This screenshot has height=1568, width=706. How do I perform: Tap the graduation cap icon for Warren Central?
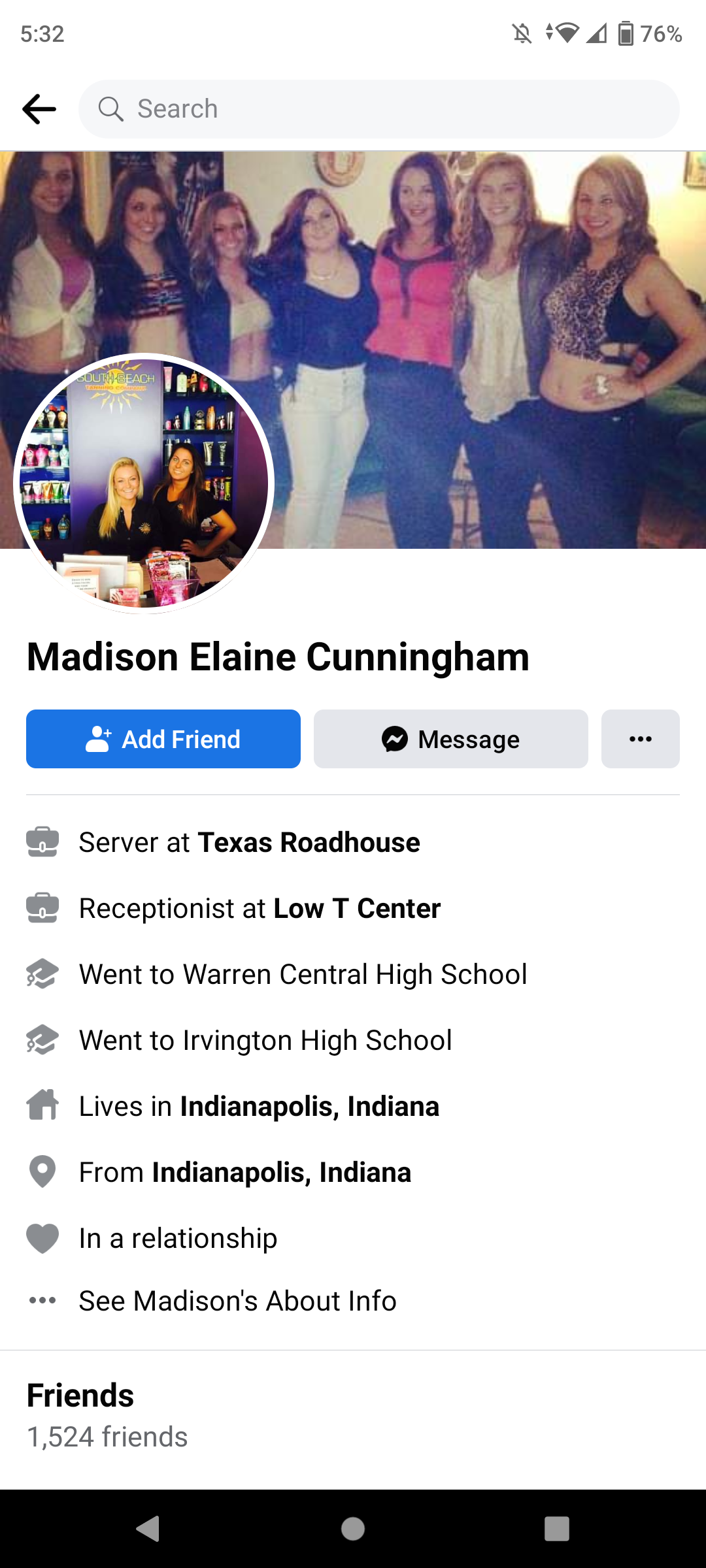pyautogui.click(x=42, y=974)
